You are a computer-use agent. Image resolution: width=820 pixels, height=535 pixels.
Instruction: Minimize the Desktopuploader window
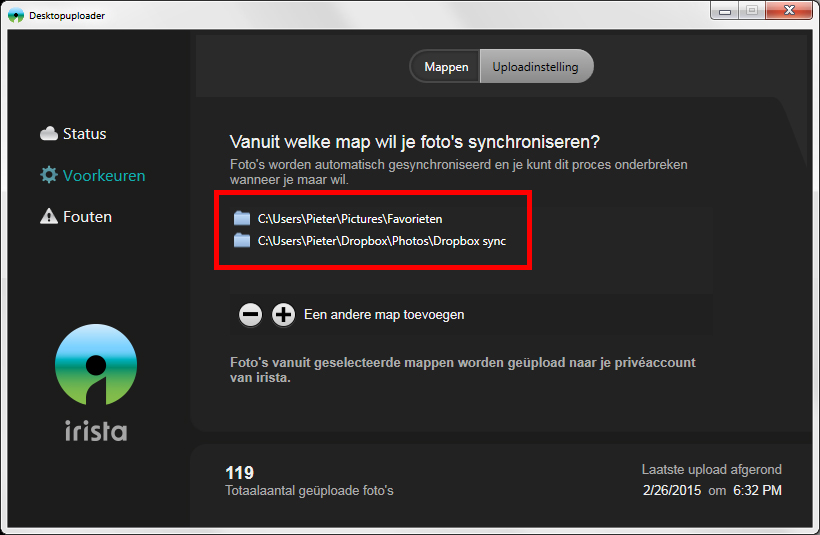725,10
